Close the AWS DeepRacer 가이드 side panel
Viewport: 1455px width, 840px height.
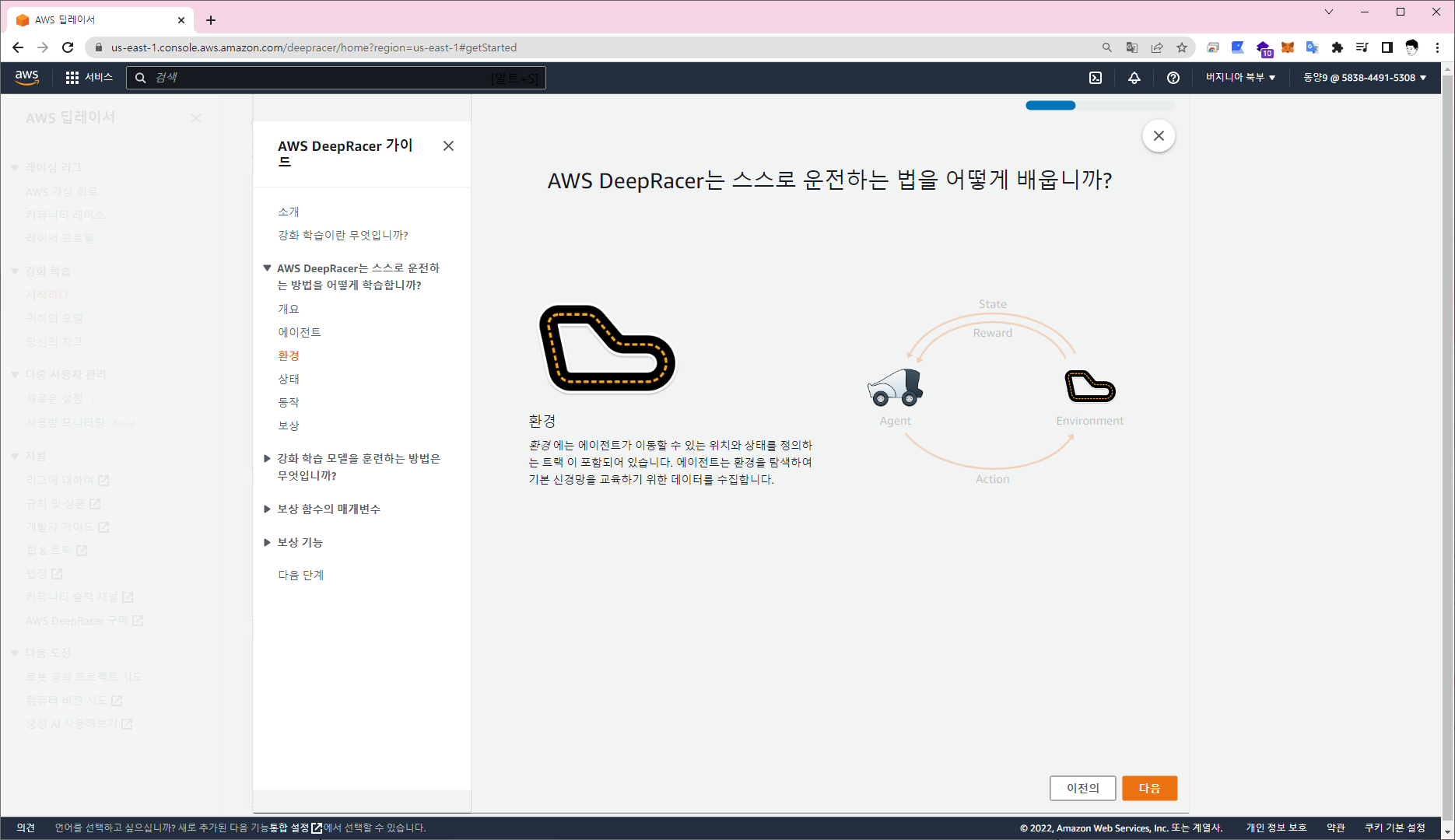point(448,146)
